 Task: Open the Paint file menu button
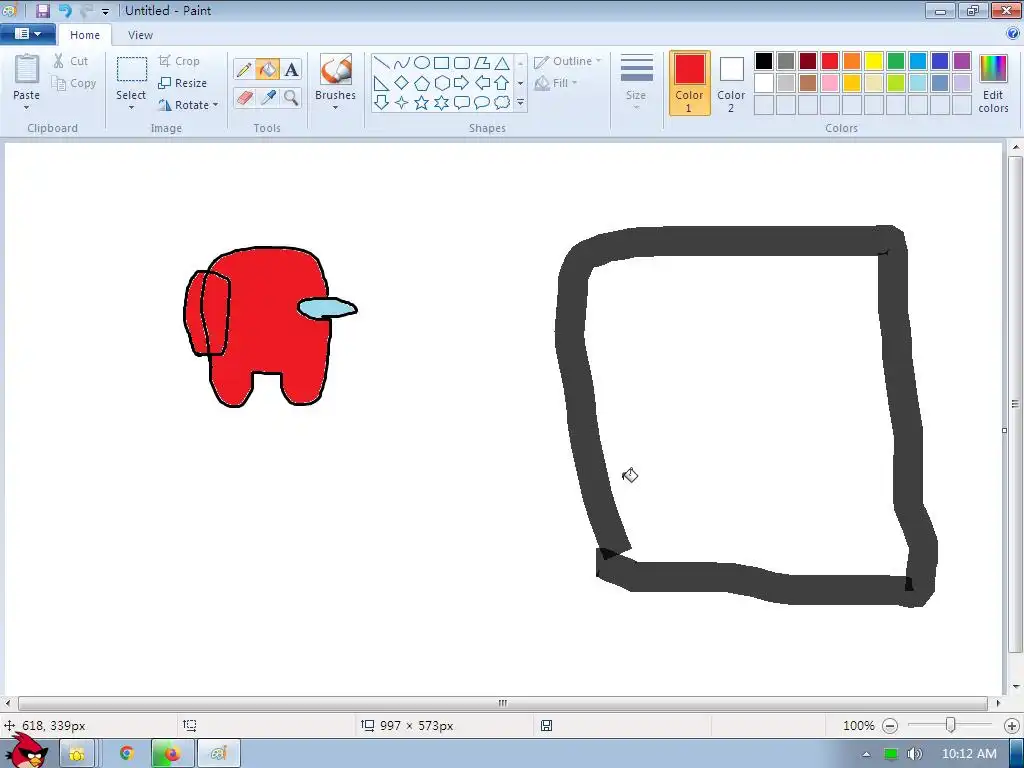(x=27, y=34)
